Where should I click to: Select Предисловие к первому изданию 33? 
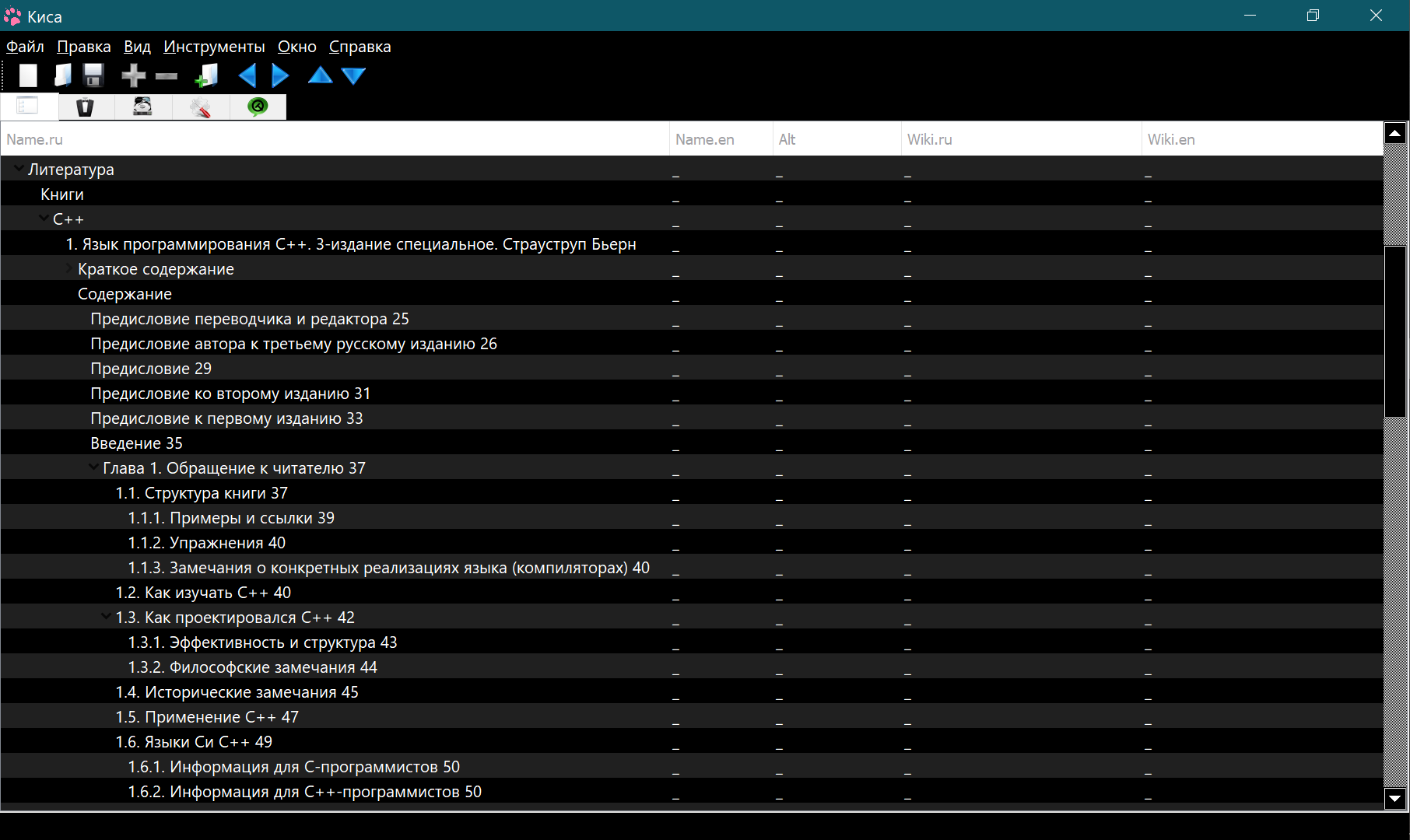click(x=692, y=418)
